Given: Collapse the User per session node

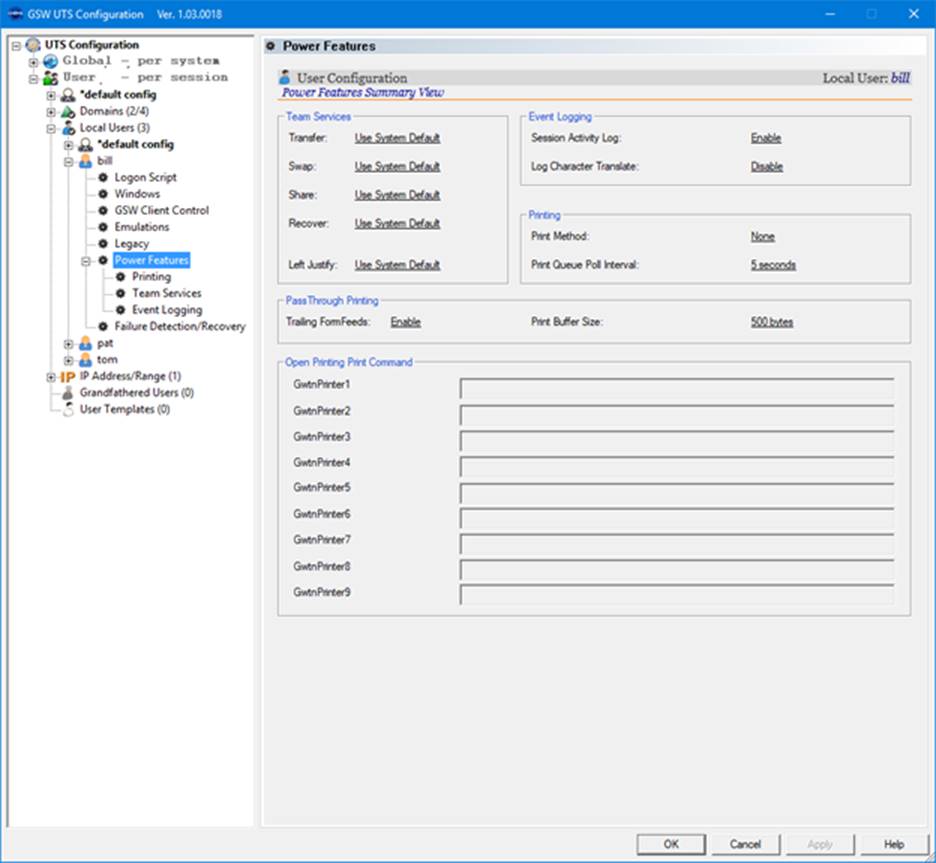Looking at the screenshot, I should click(x=33, y=79).
